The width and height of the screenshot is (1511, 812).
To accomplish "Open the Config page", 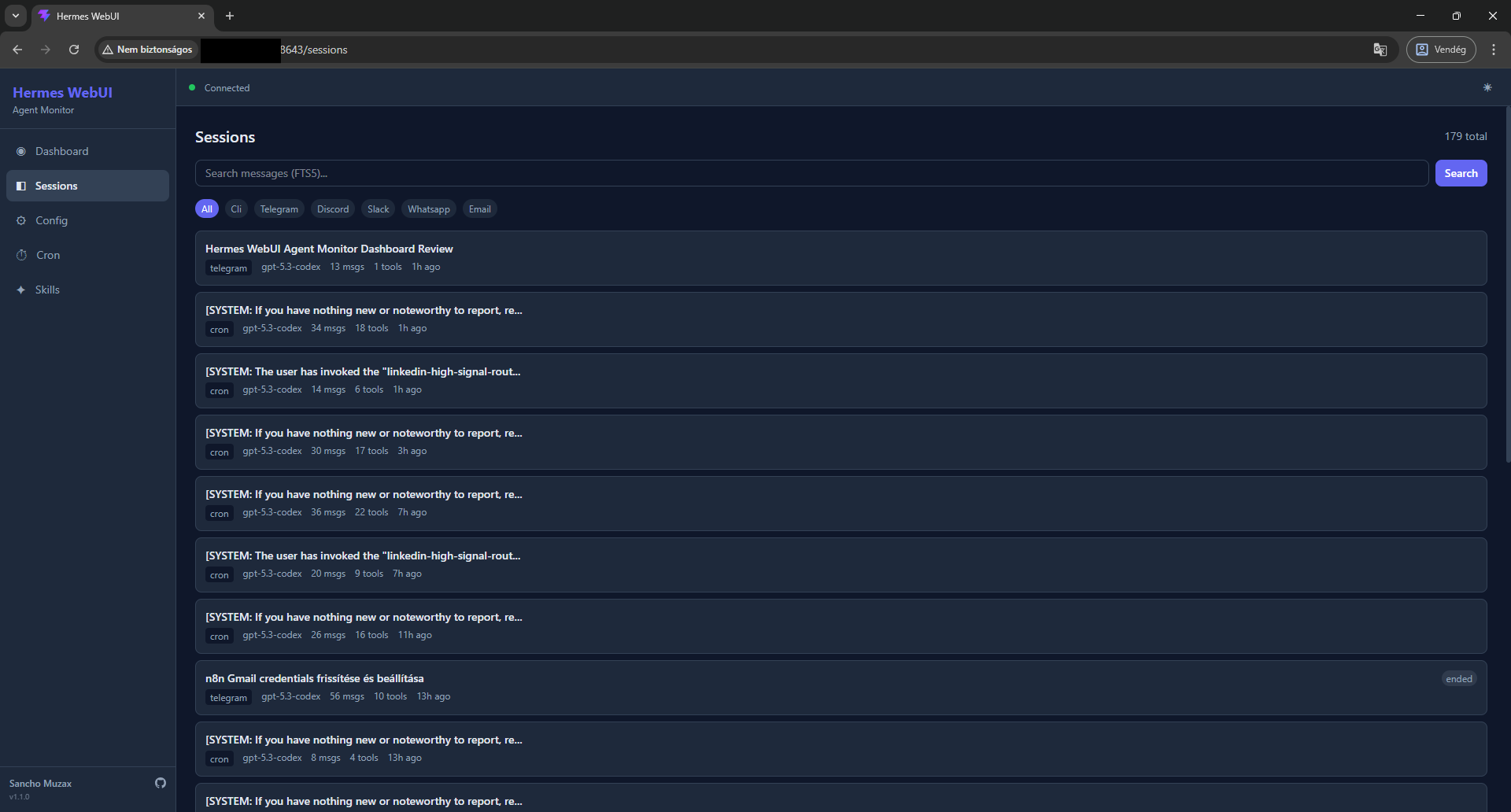I will tap(87, 220).
